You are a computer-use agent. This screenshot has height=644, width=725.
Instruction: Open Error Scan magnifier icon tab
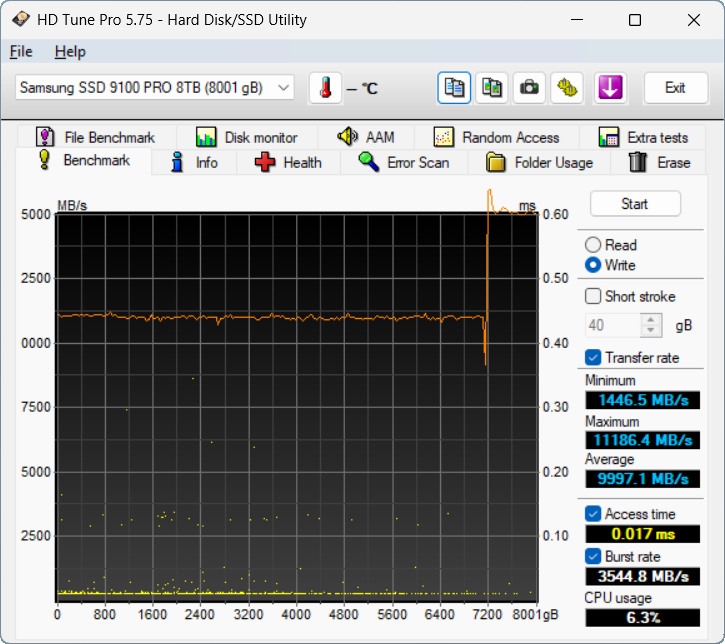tap(369, 162)
